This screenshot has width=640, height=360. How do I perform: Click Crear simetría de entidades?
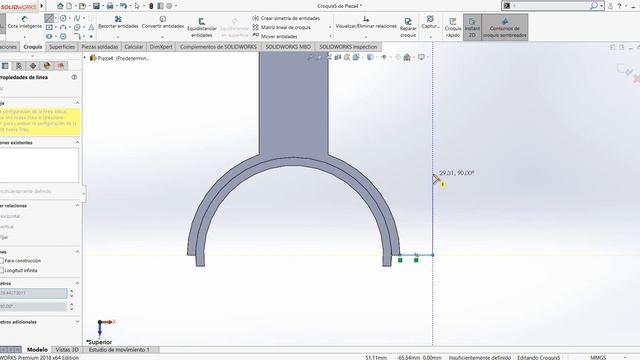point(286,18)
